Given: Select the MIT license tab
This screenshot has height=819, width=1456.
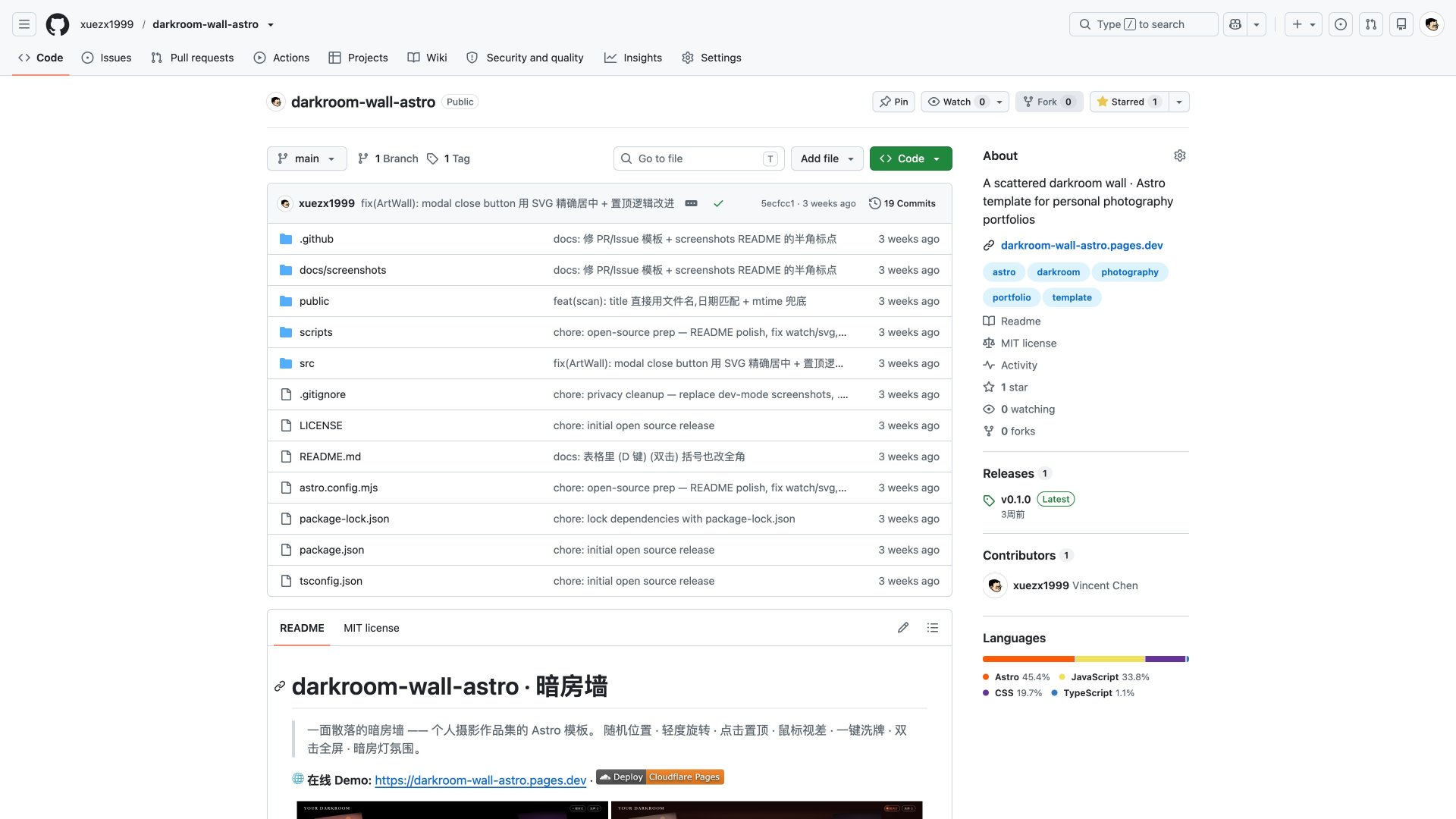Looking at the screenshot, I should [x=371, y=628].
